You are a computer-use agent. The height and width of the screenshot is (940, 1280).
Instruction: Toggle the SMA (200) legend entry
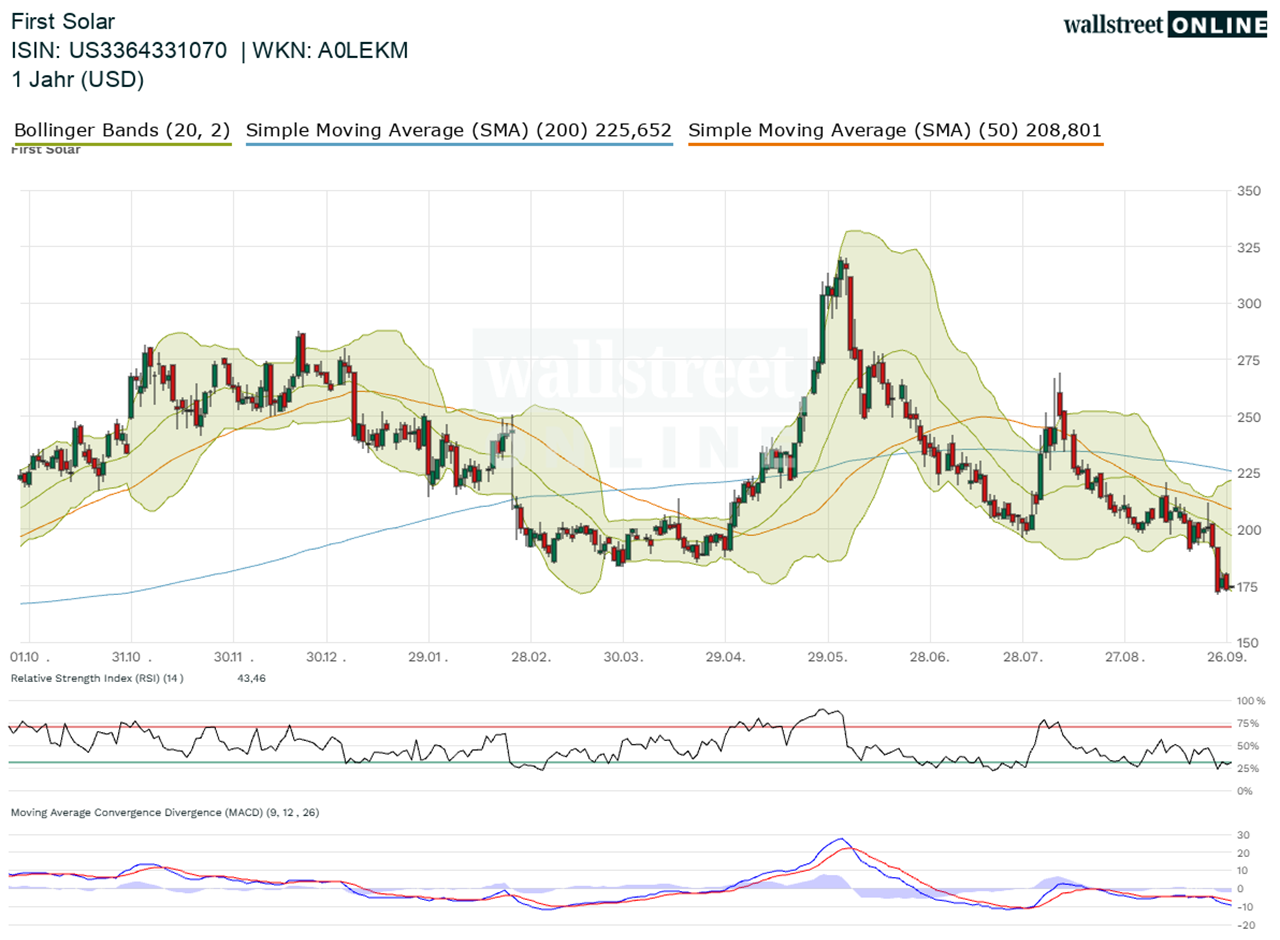(x=458, y=130)
